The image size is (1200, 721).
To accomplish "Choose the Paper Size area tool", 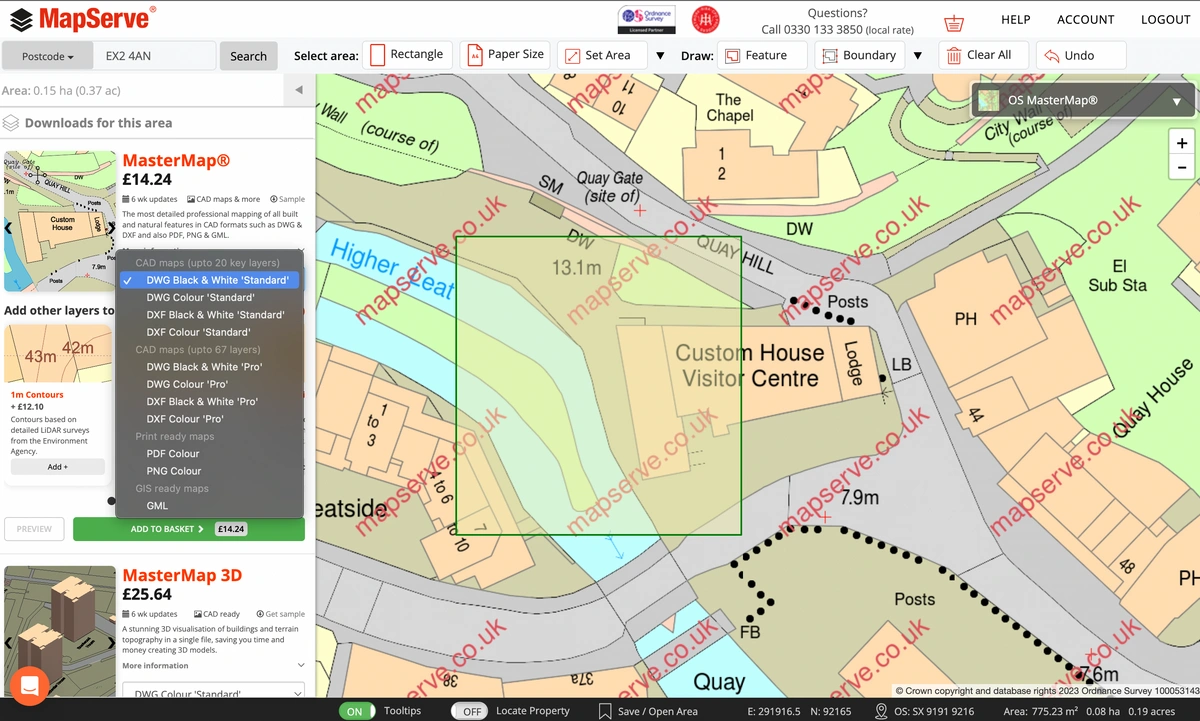I will click(x=505, y=55).
